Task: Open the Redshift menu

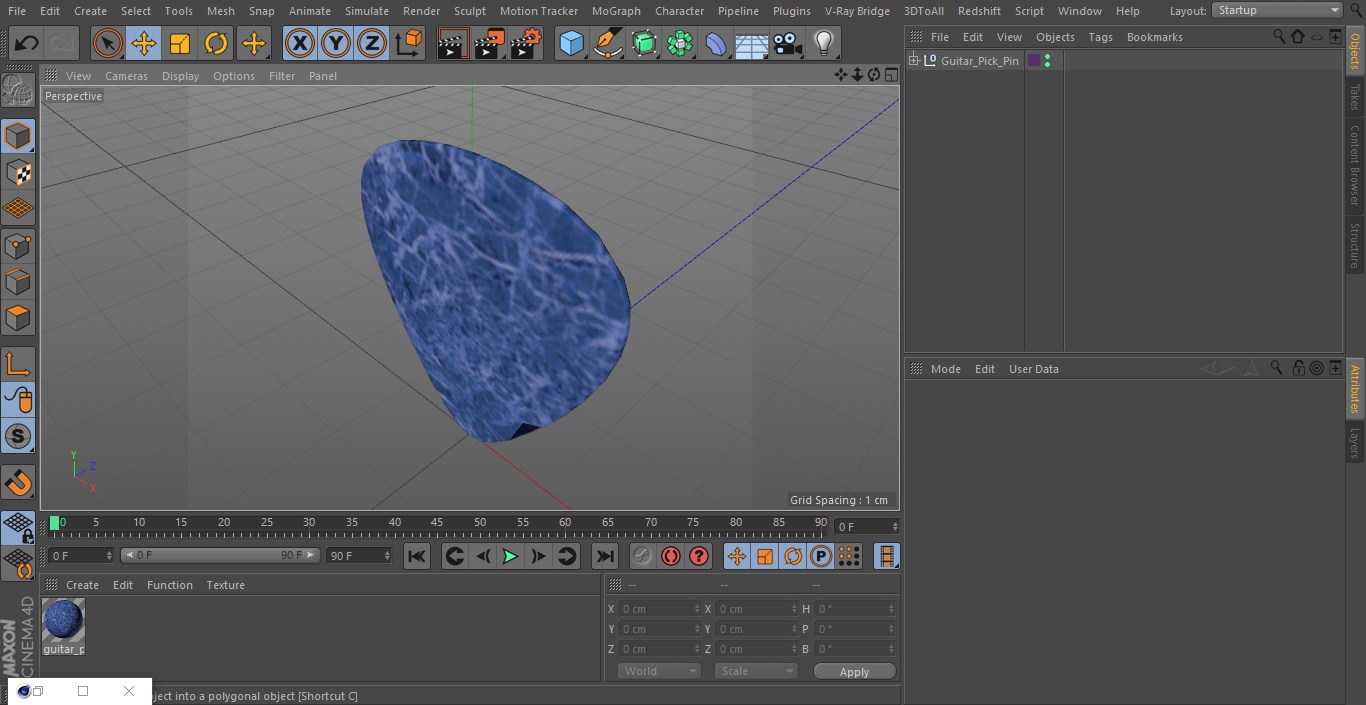Action: point(979,11)
